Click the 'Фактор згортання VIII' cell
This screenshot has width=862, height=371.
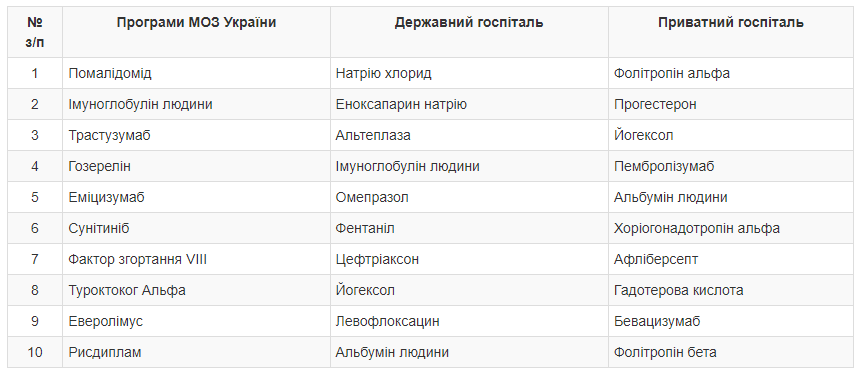(x=196, y=259)
